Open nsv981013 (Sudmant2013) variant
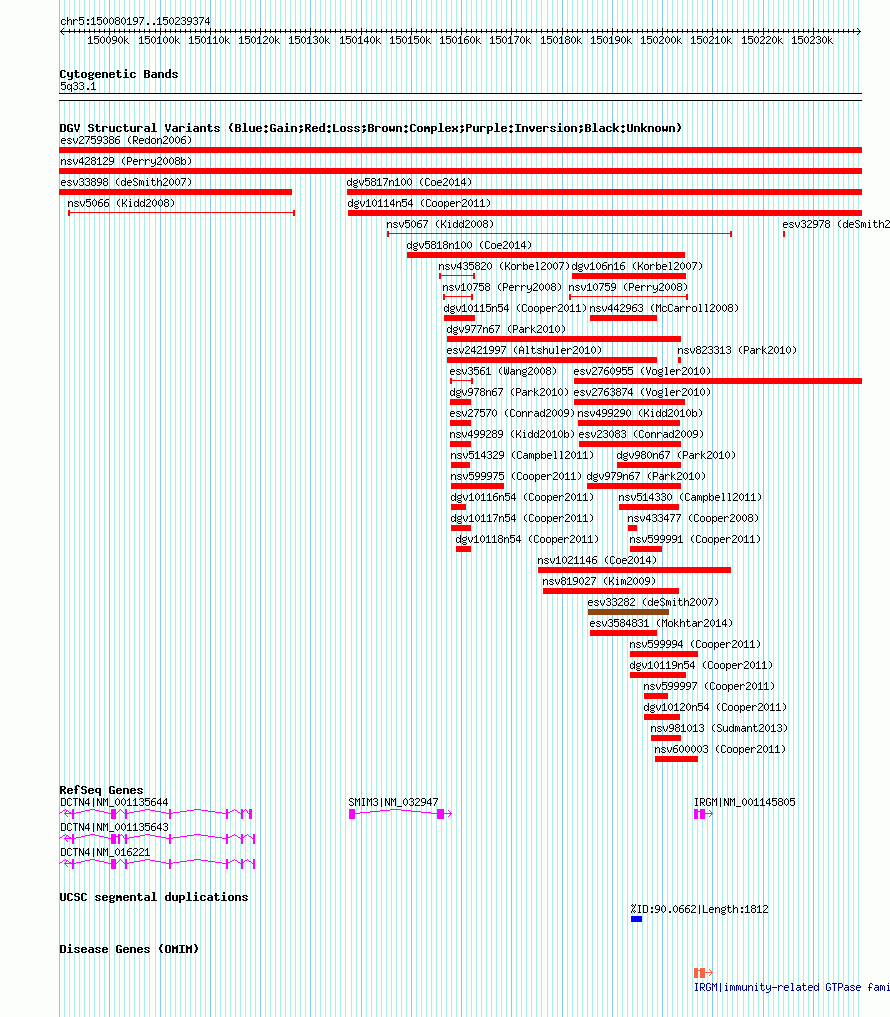 719,728
